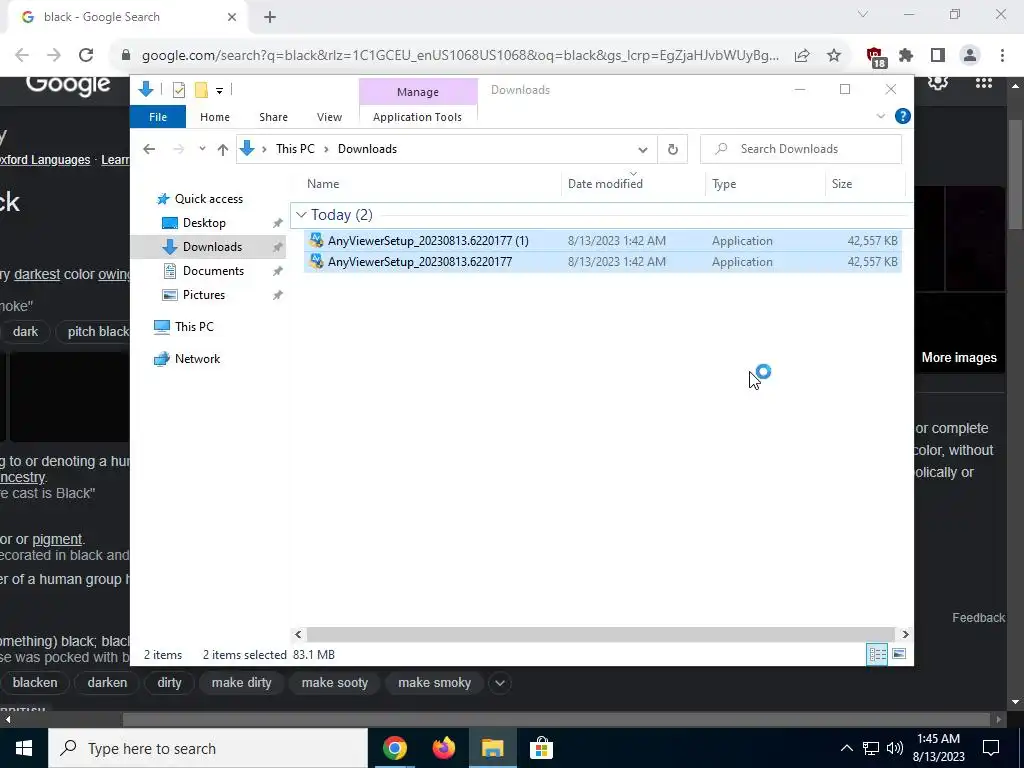This screenshot has width=1024, height=768.
Task: Open a new Chrome tab
Action: coord(270,17)
